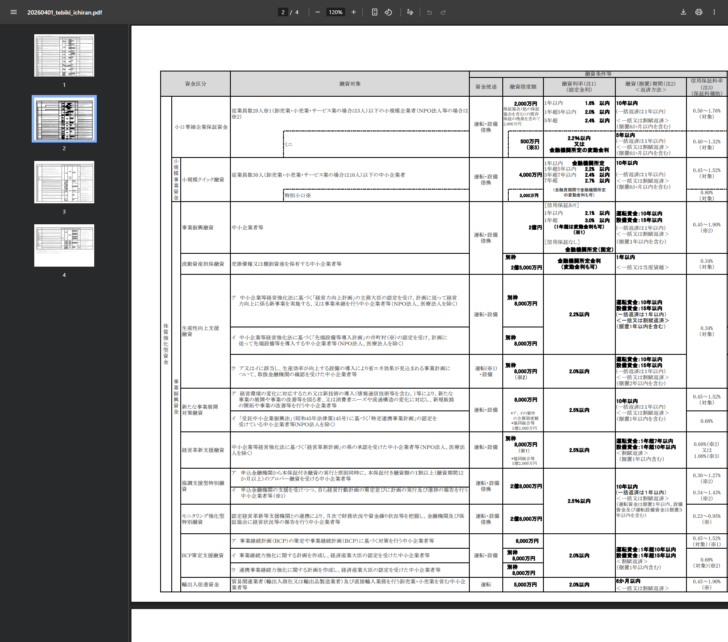The image size is (728, 642).
Task: Open the annotate draw tool
Action: (410, 12)
